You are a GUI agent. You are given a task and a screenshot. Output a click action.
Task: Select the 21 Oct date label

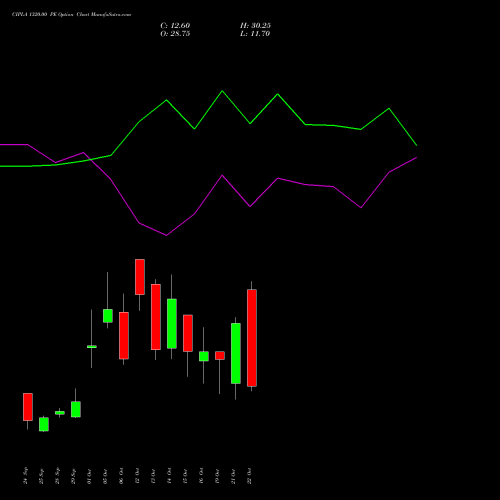pyautogui.click(x=234, y=476)
